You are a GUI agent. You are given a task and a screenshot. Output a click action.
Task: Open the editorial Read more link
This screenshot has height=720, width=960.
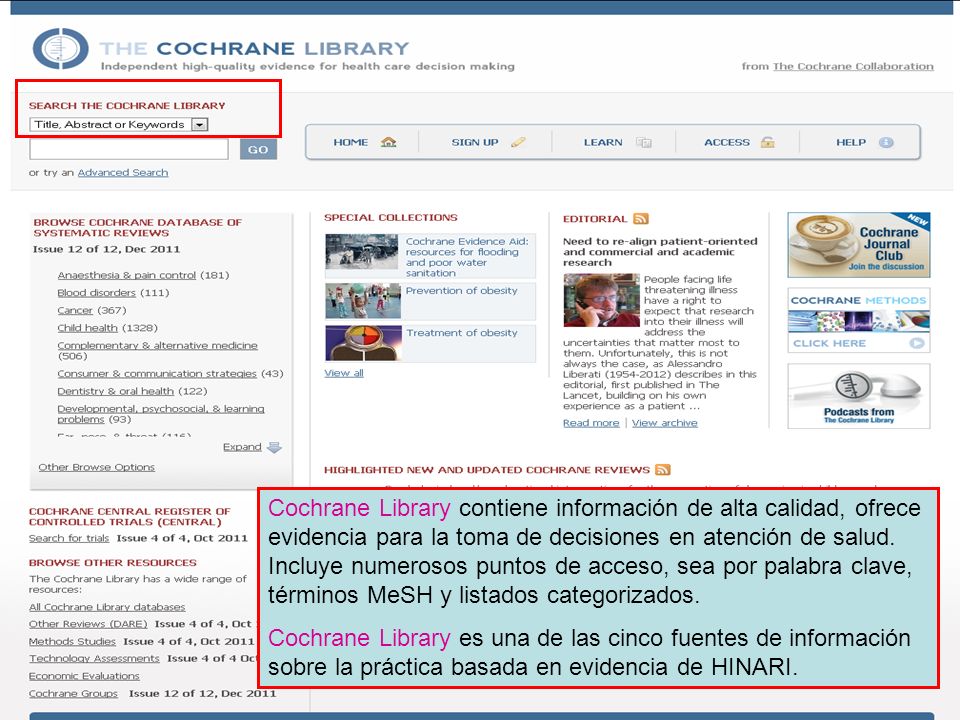pyautogui.click(x=591, y=423)
